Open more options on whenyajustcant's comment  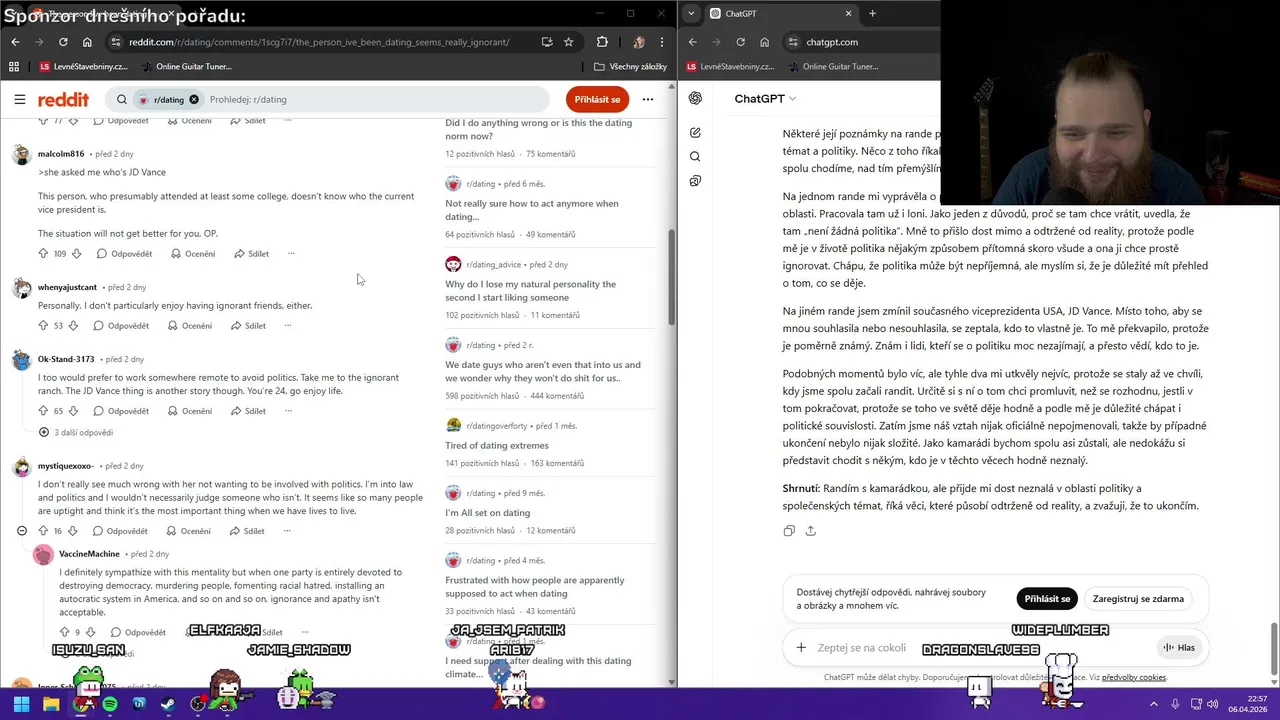(x=287, y=325)
